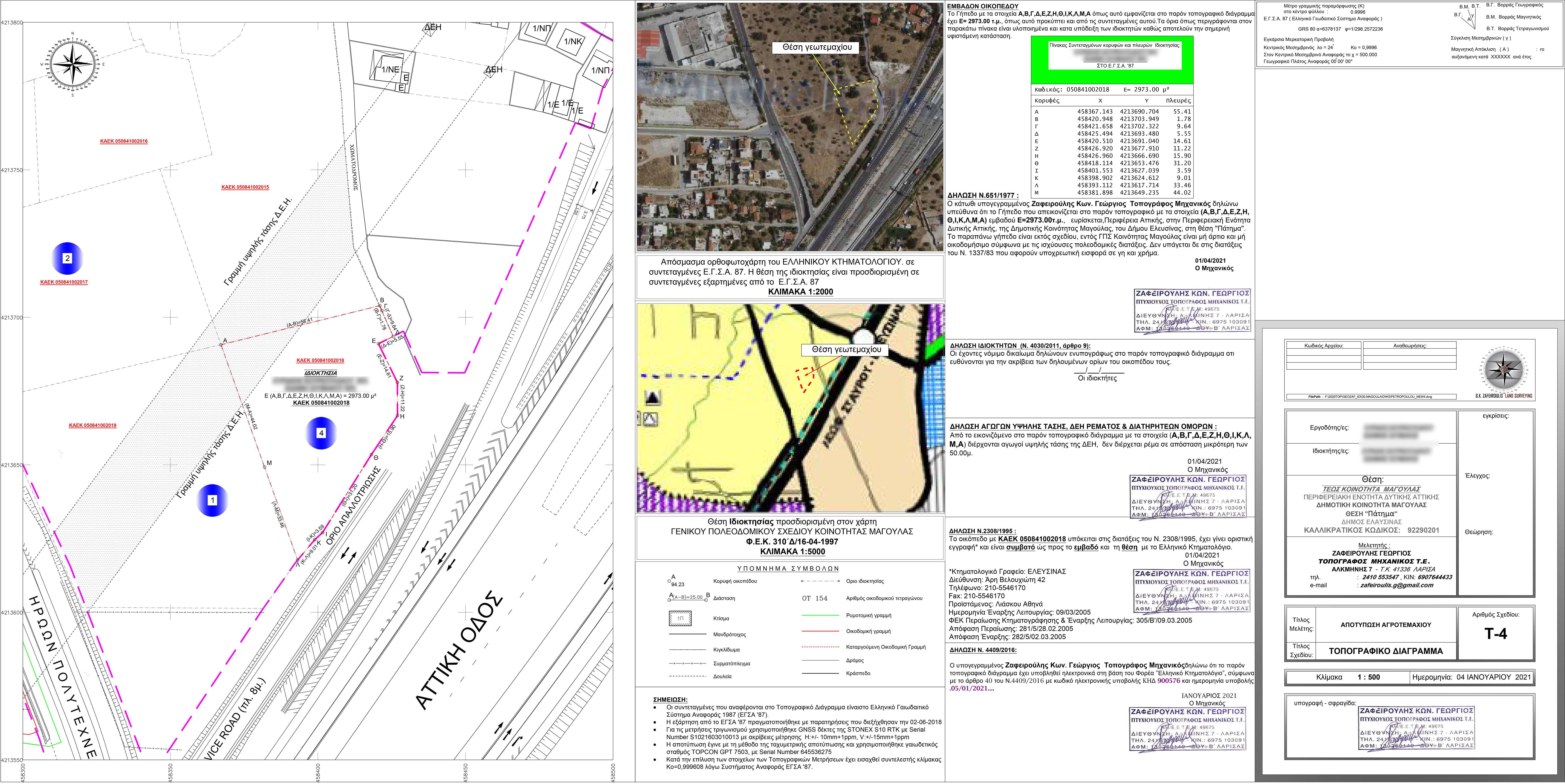Click the building label 1/ΝΕ
The height and width of the screenshot is (784, 1565).
391,69
